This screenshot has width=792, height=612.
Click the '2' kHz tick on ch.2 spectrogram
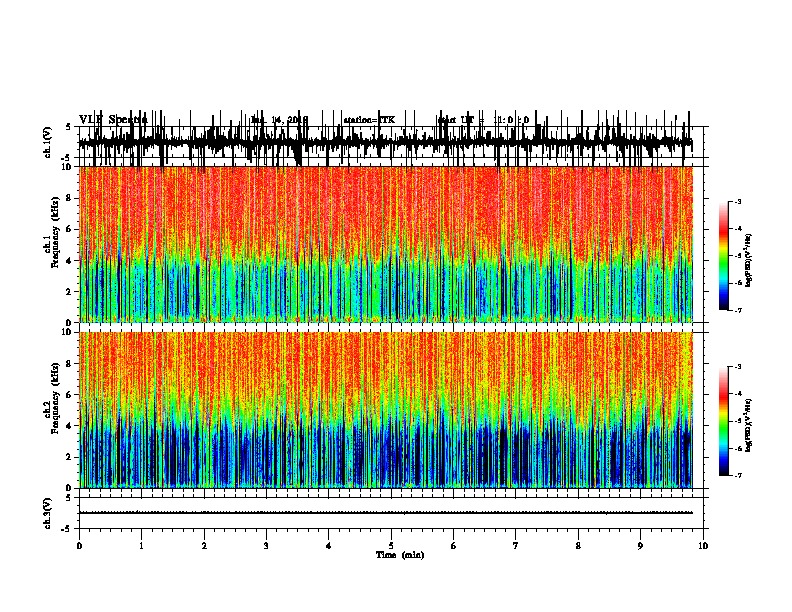tap(70, 457)
